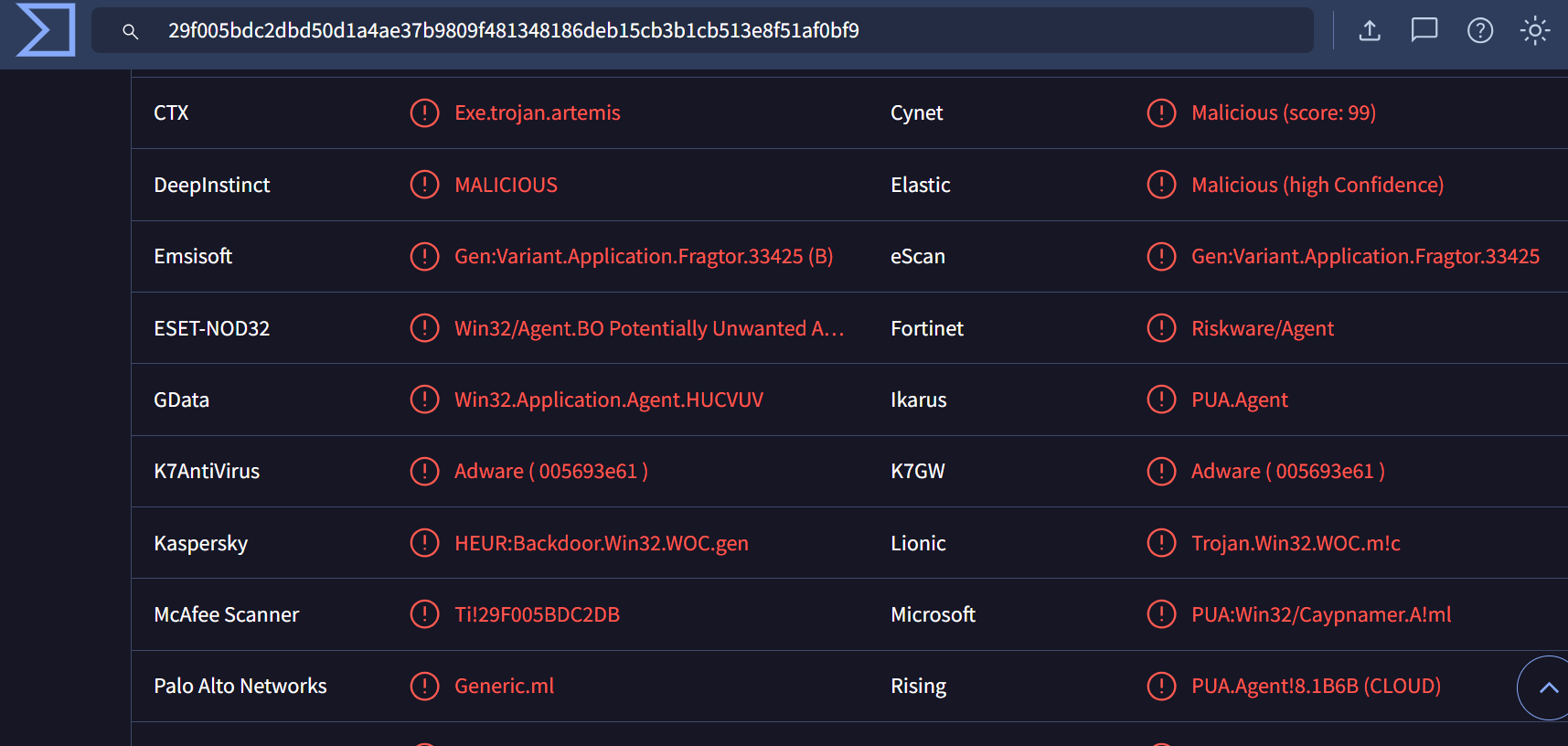
Task: Select the CTX vendor name
Action: (171, 112)
